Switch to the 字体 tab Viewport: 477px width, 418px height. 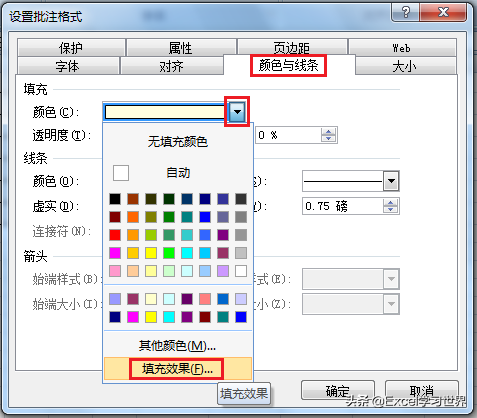coord(68,66)
